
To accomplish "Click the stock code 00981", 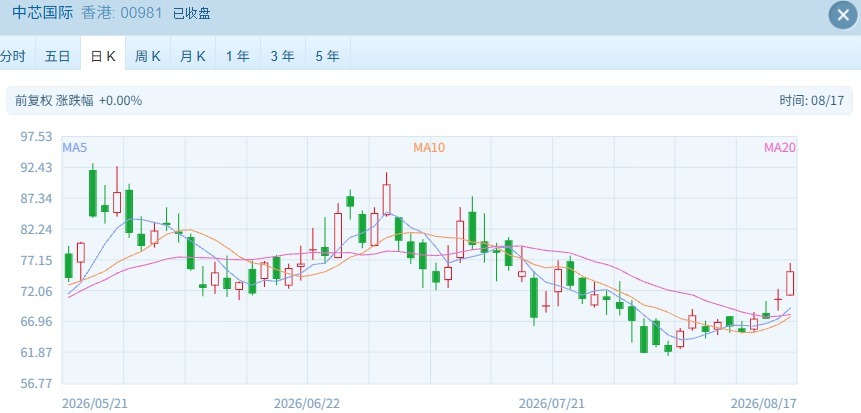I will 142,13.
